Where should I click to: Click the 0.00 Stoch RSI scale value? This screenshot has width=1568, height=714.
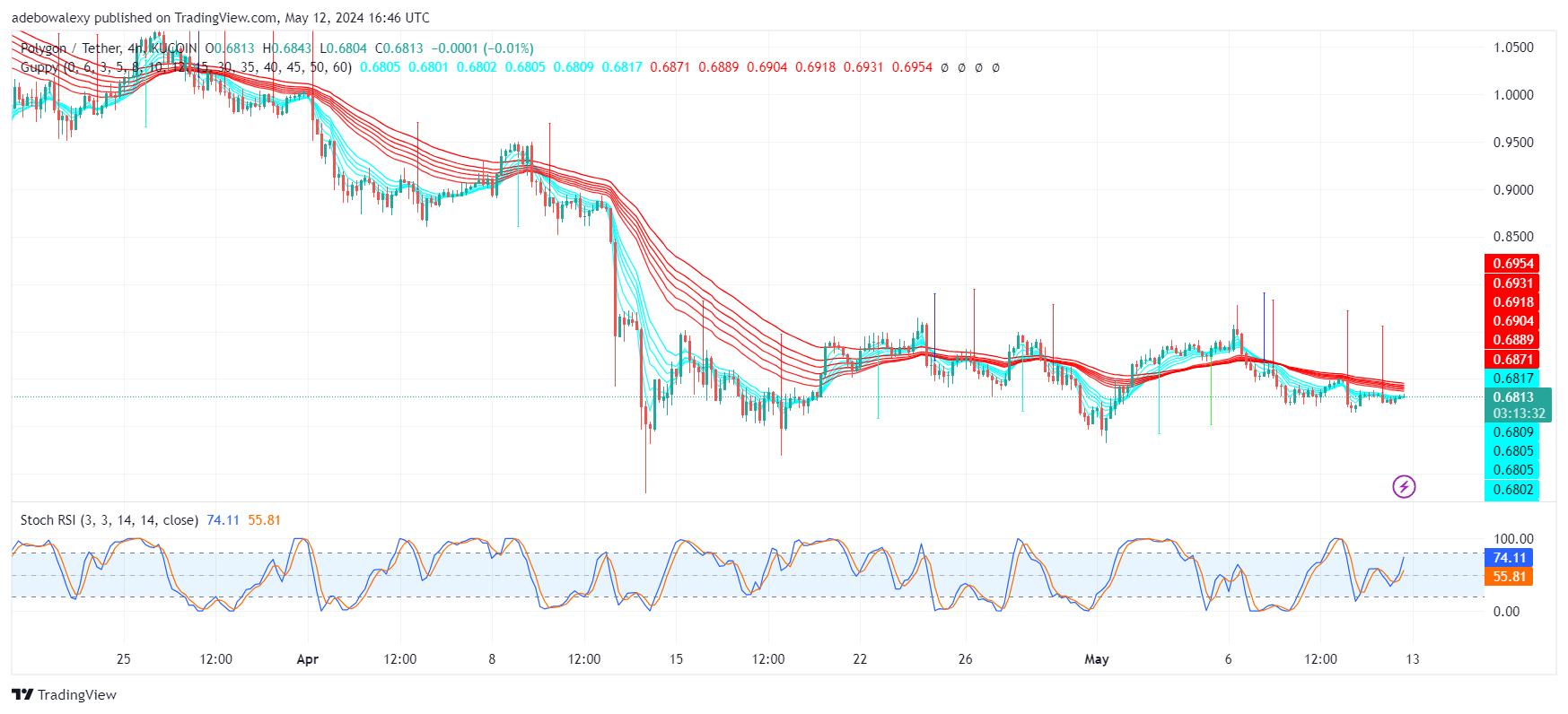click(x=1506, y=612)
